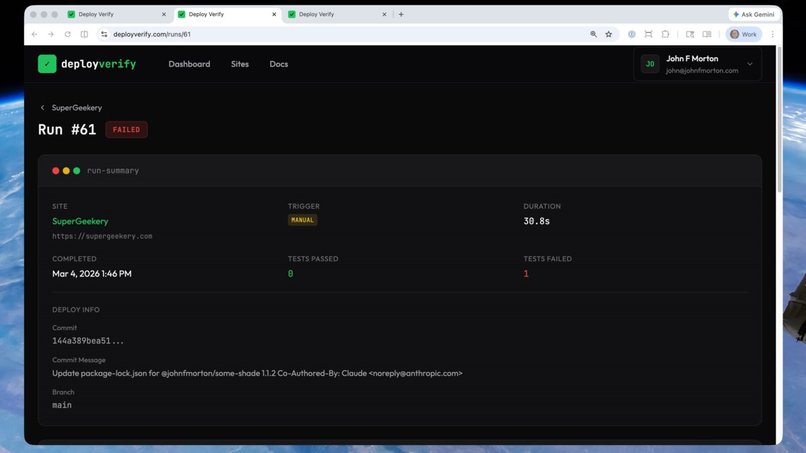Screen dimensions: 806x453
Task: Close the third Deploy Verify tab
Action: pyautogui.click(x=384, y=14)
